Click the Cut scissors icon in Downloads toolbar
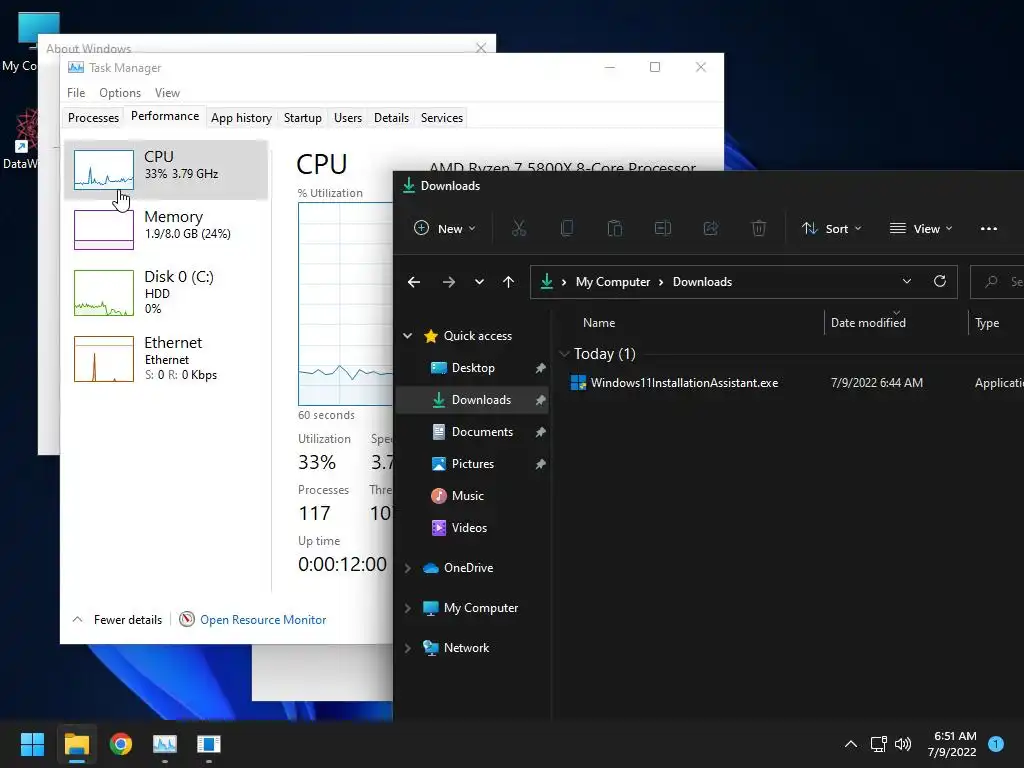1024x768 pixels. pyautogui.click(x=519, y=228)
